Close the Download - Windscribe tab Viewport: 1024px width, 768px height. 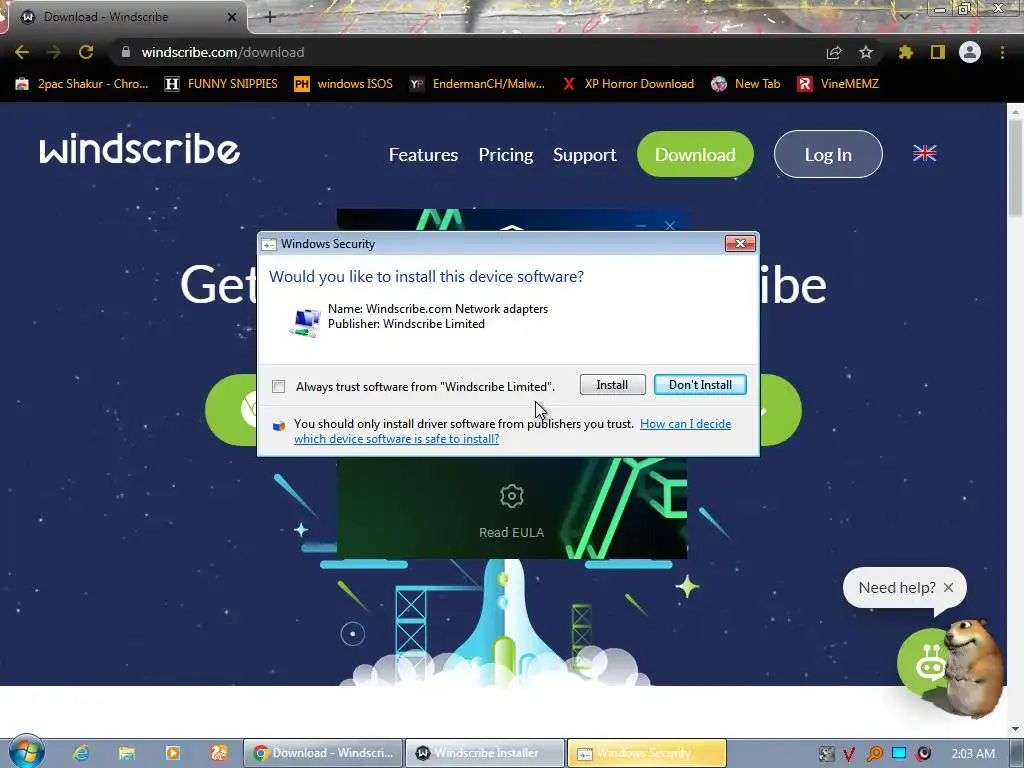coord(232,17)
